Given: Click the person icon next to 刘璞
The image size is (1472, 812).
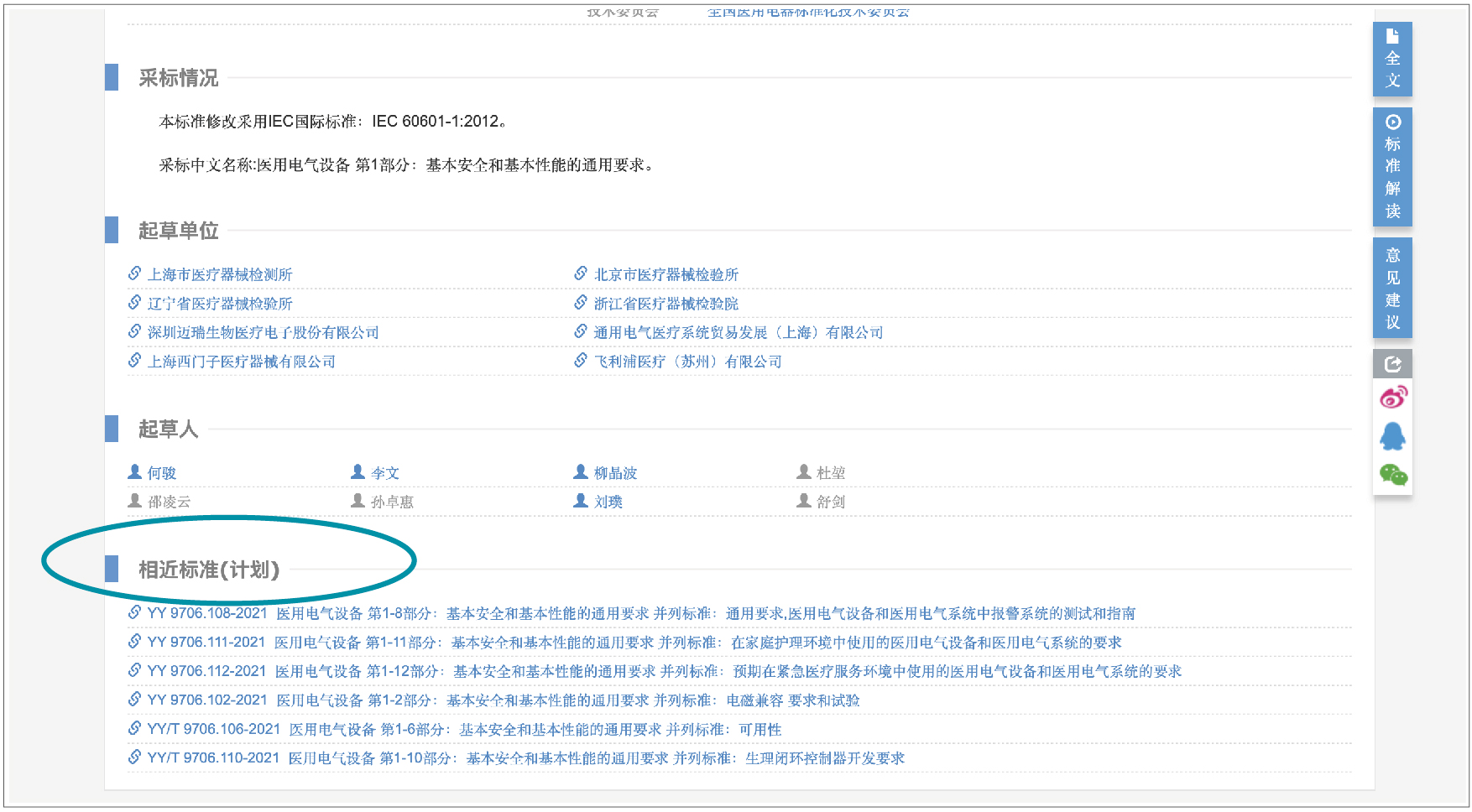Looking at the screenshot, I should tap(580, 501).
